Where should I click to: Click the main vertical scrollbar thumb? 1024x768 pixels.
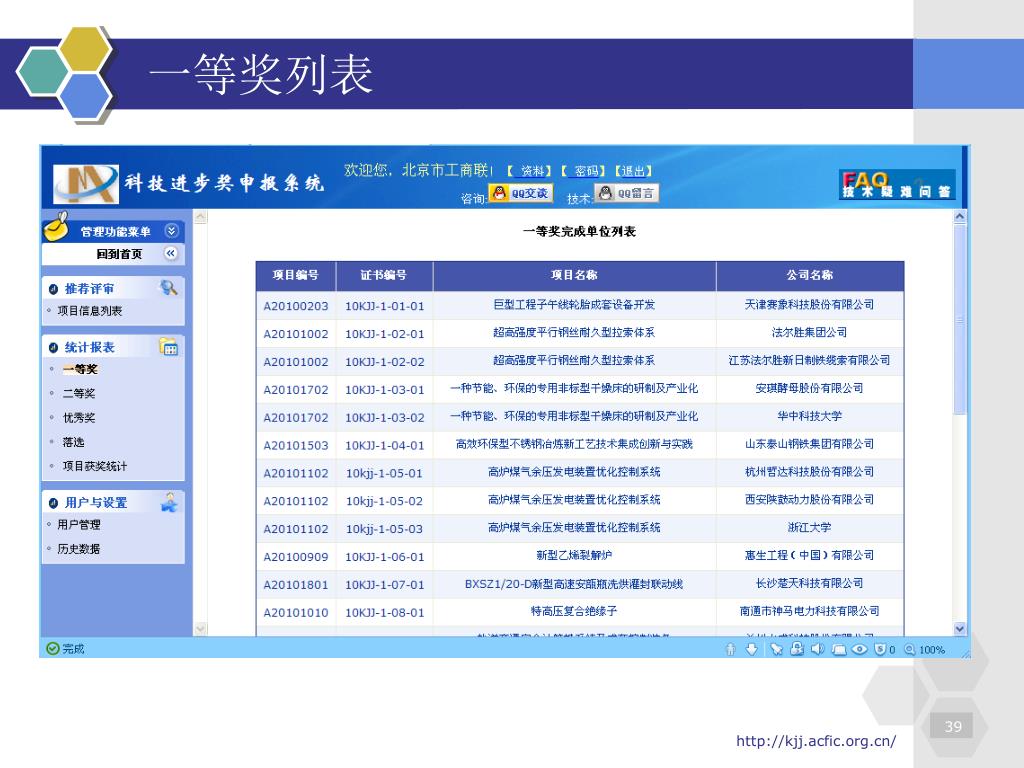click(x=959, y=319)
